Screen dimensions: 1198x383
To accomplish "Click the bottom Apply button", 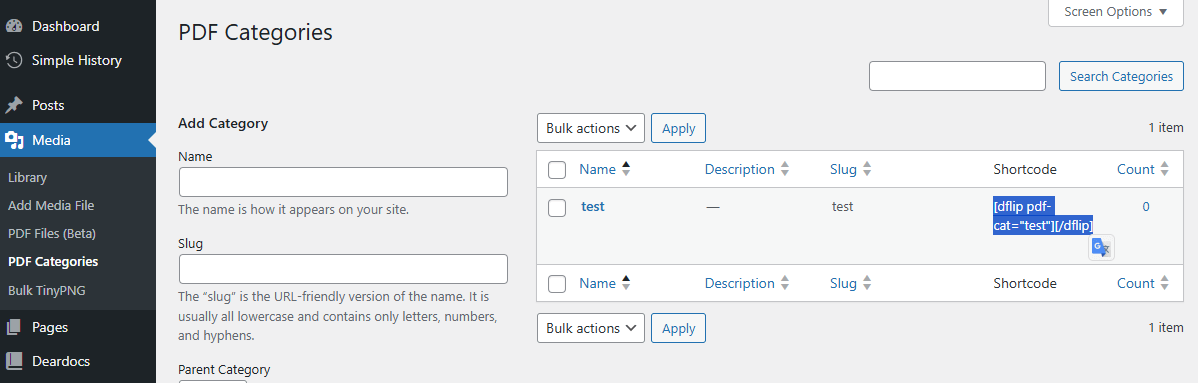I will (x=678, y=328).
